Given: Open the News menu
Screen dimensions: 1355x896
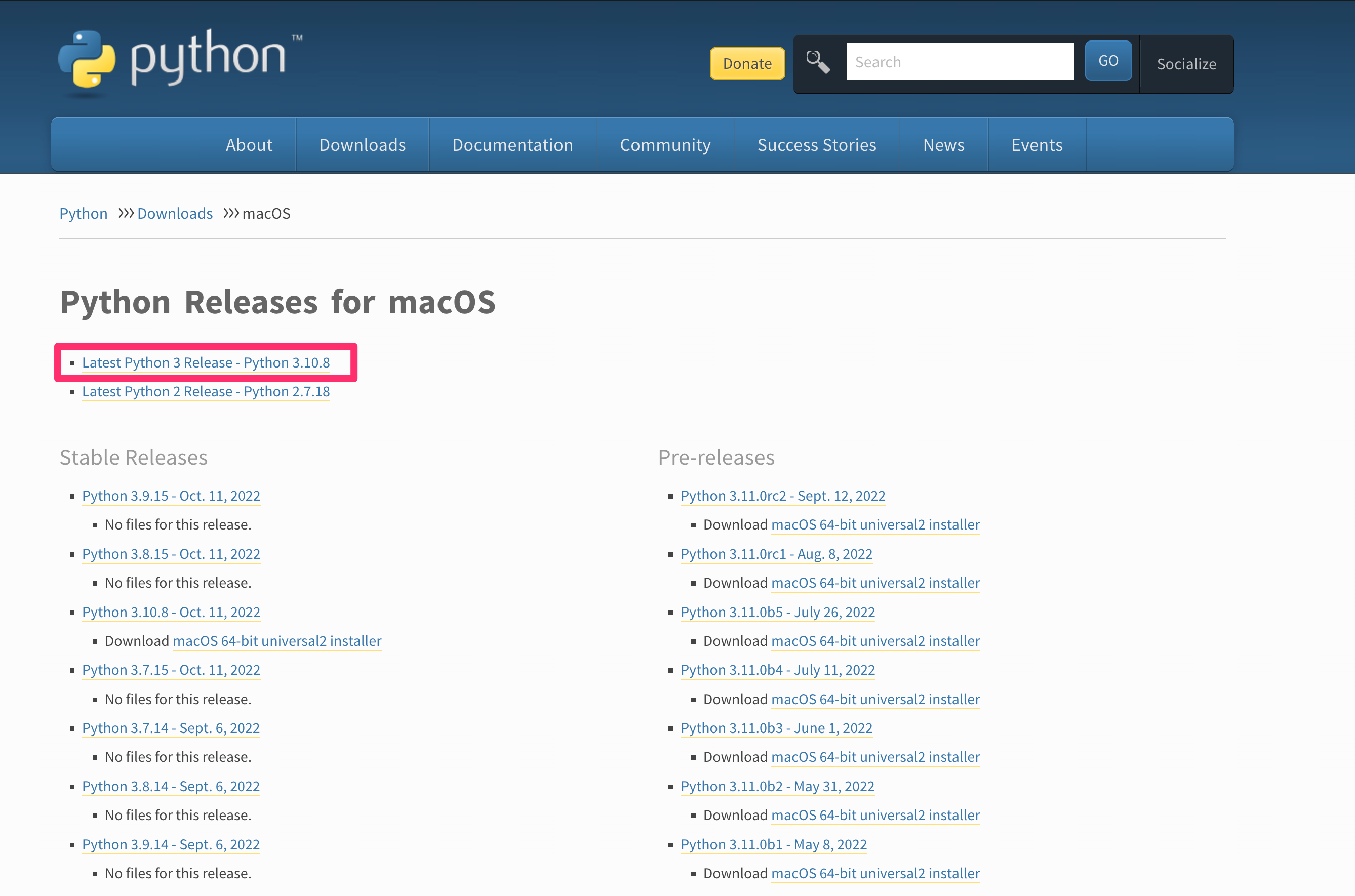Looking at the screenshot, I should (943, 145).
